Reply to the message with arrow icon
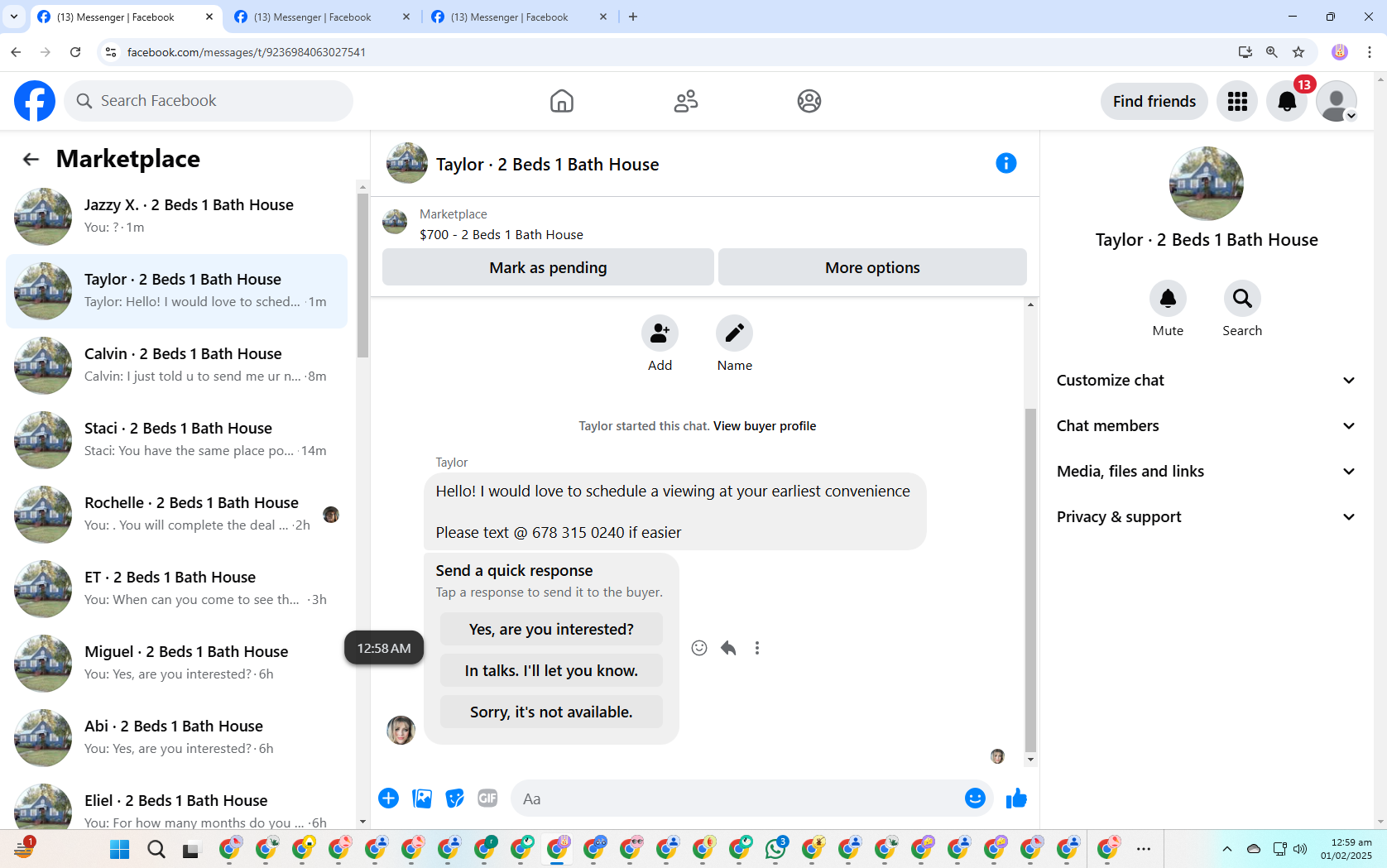 tap(728, 648)
